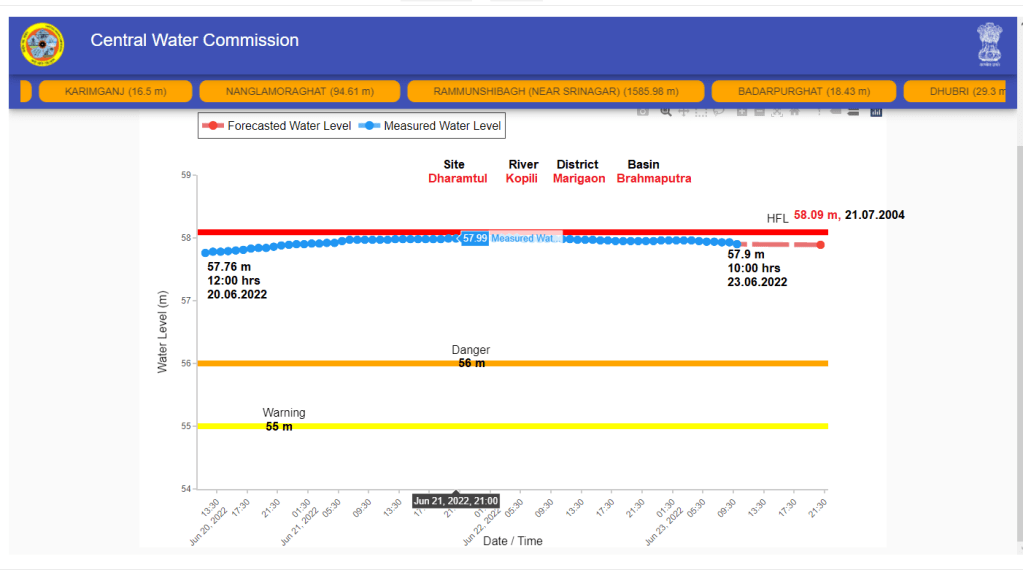Select the KARIMGANJ (16.5 m) station chip
The height and width of the screenshot is (578, 1023).
tap(115, 92)
